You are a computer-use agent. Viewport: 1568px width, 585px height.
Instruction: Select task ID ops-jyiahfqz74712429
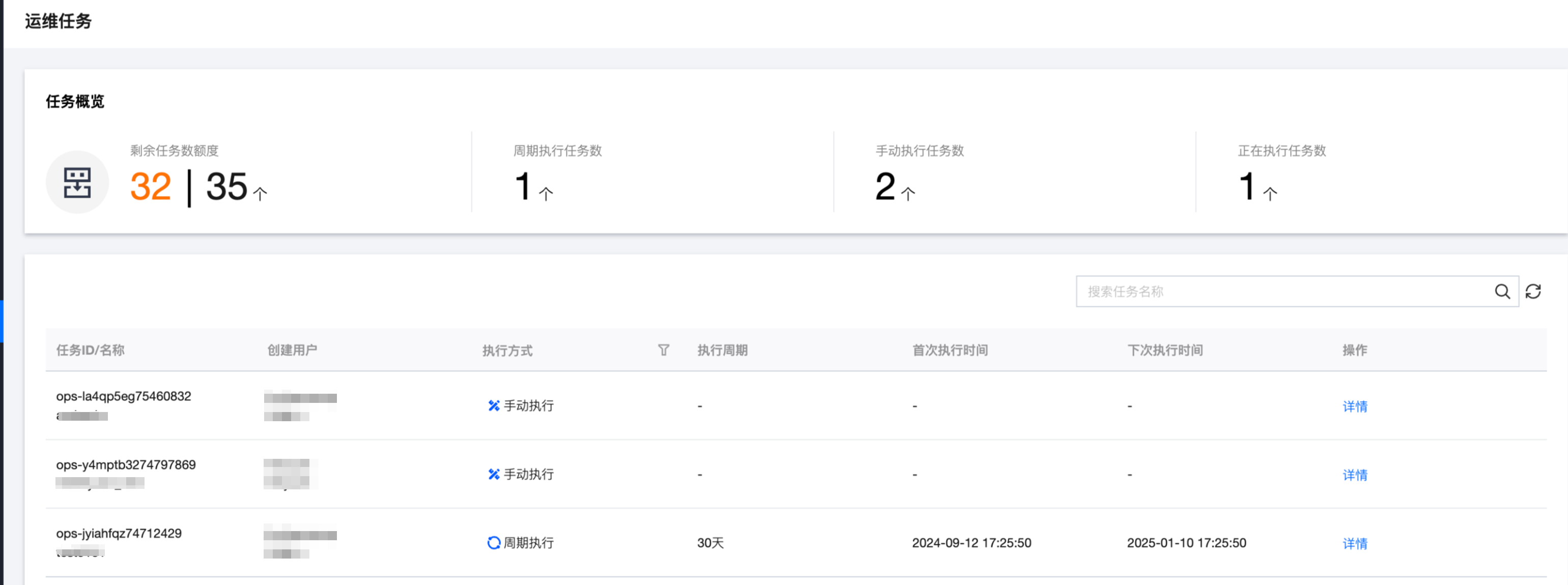pyautogui.click(x=119, y=533)
